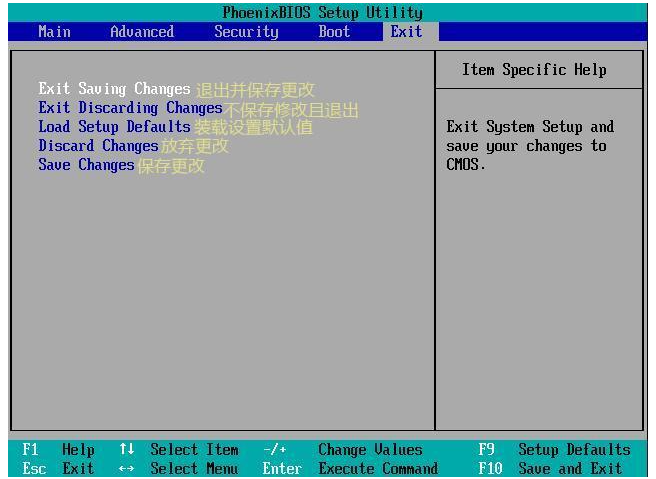Click the up-down arrows Select Item icon
Image resolution: width=656 pixels, height=479 pixels.
(126, 450)
